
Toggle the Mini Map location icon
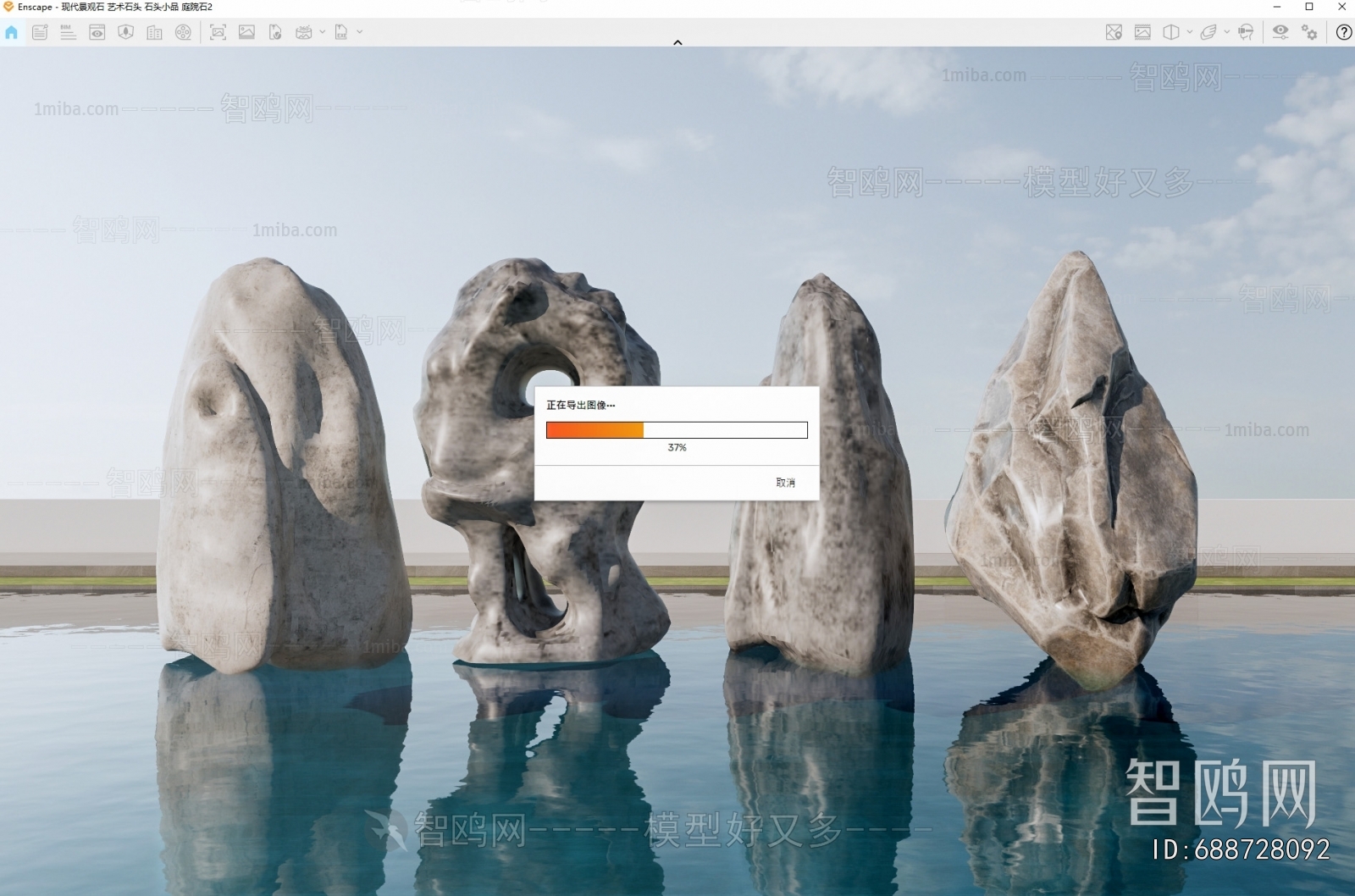[1114, 32]
